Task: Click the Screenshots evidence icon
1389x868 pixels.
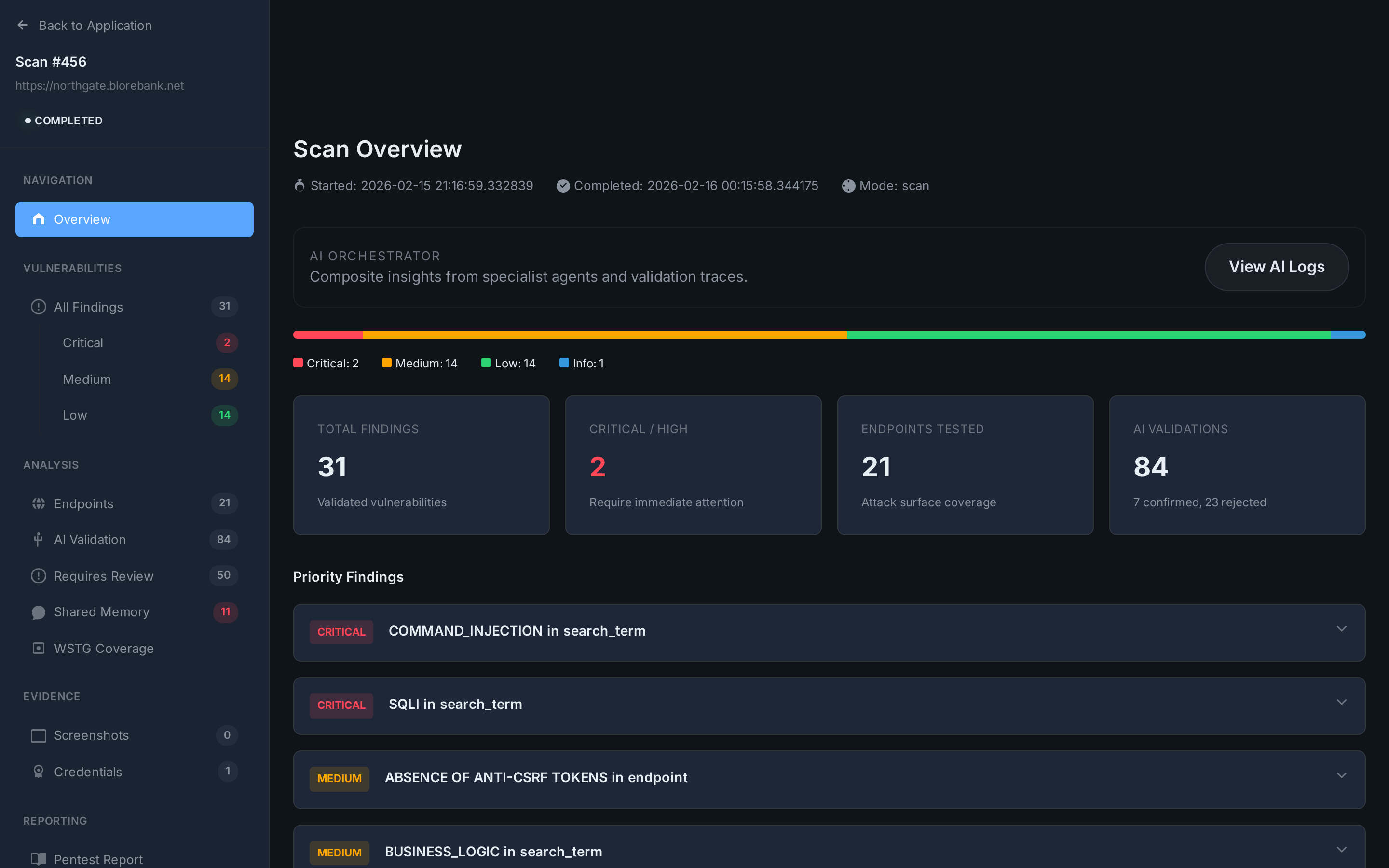Action: tap(38, 735)
